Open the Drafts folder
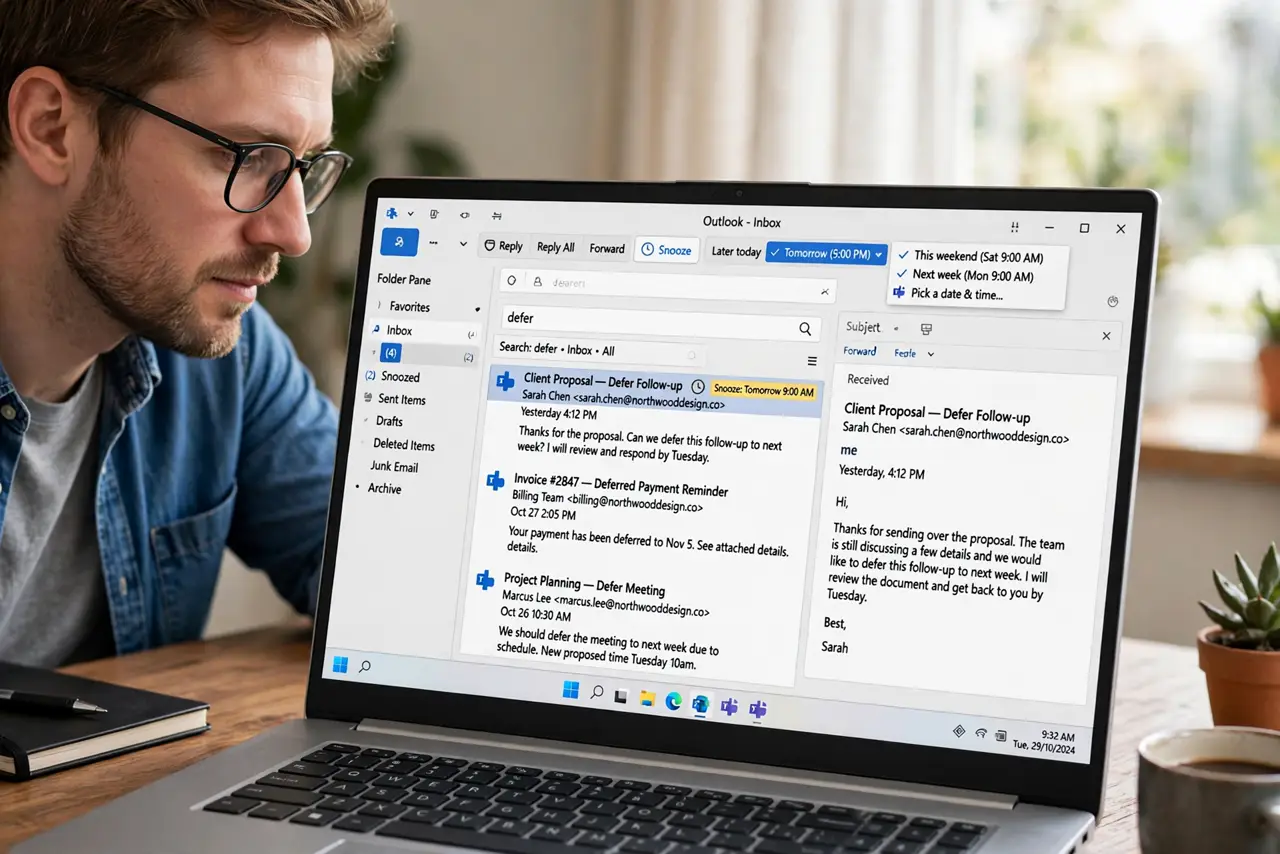The height and width of the screenshot is (854, 1280). point(389,422)
